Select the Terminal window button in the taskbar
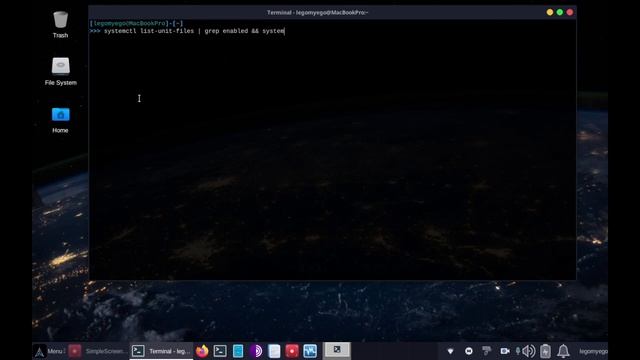 [x=161, y=351]
